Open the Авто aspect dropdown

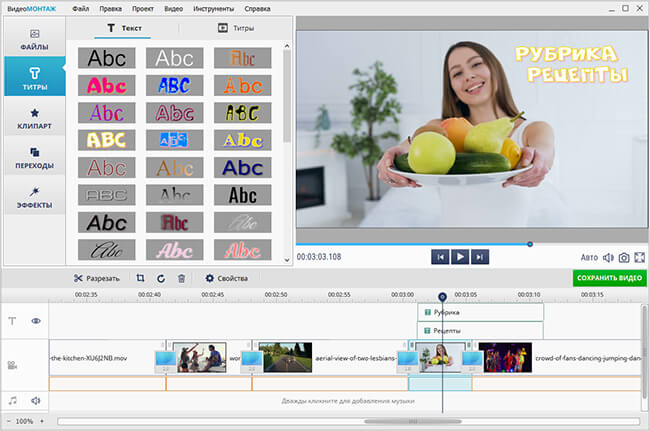[589, 257]
